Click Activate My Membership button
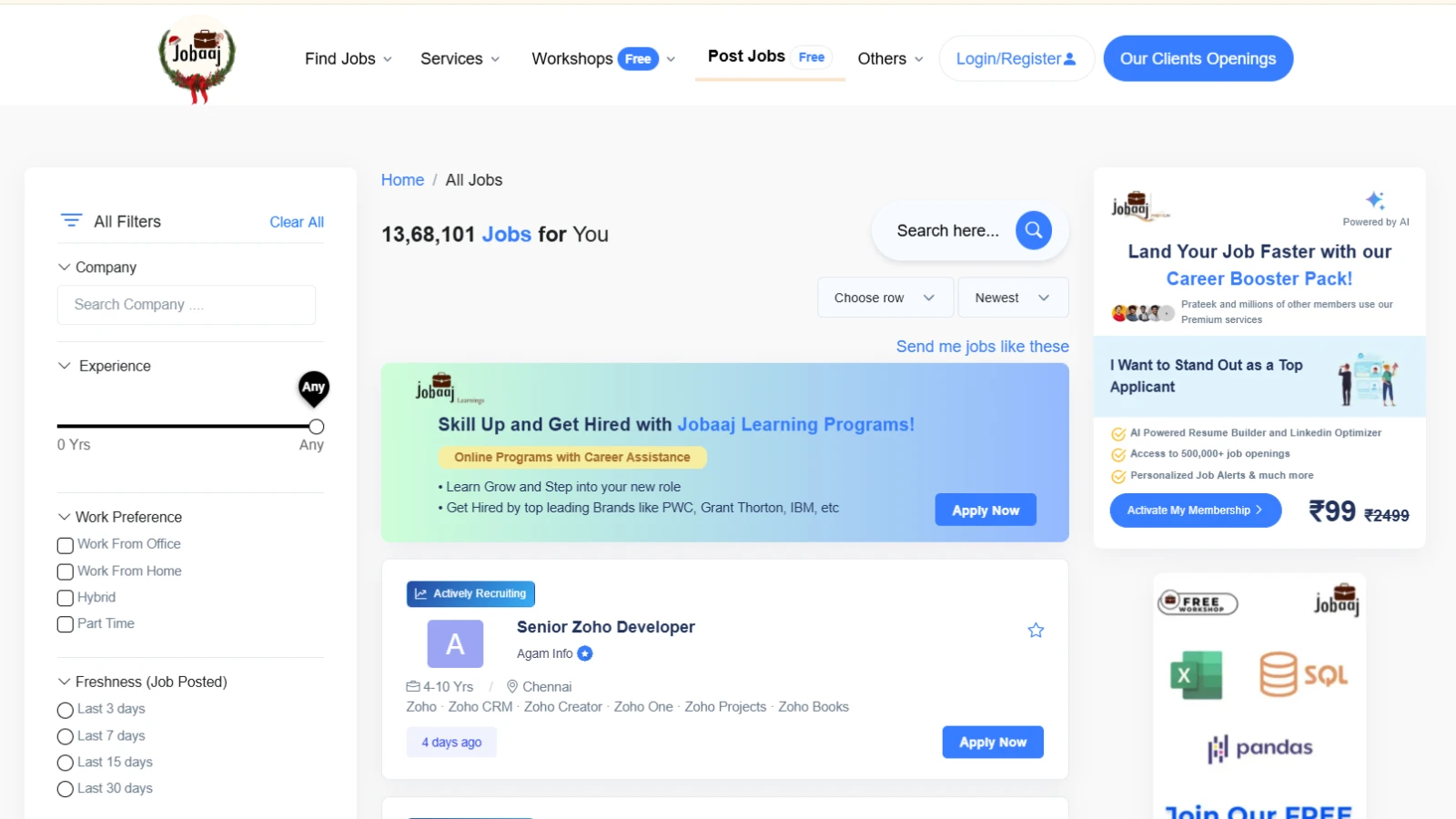Screen dimensions: 1456x819 pos(1195,511)
